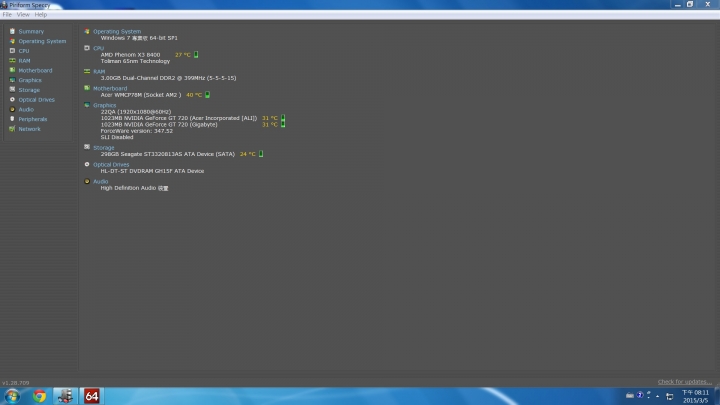
Task: Select Summary in the sidebar
Action: (31, 31)
